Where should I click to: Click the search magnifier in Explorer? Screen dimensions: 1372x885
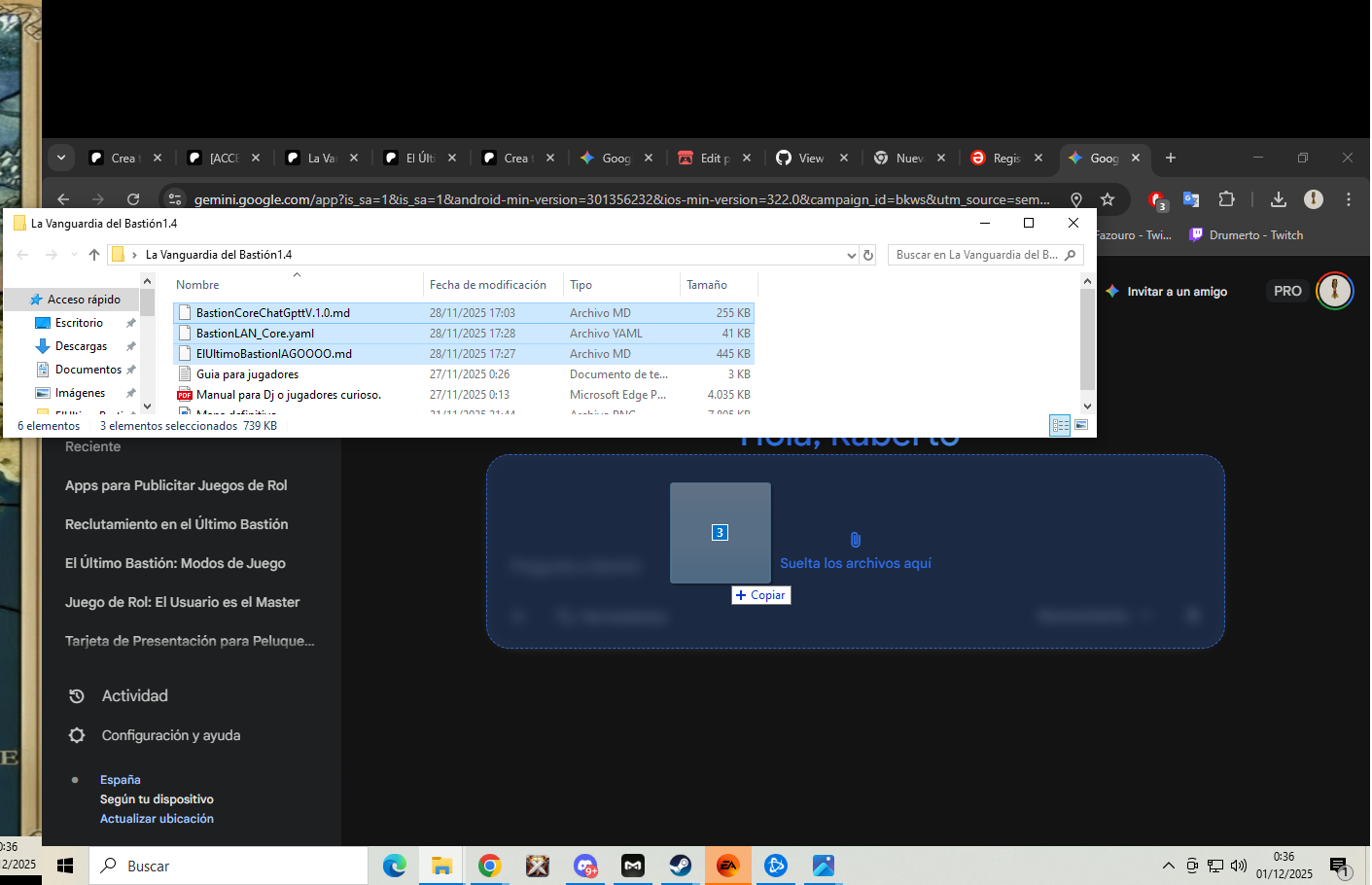1071,255
